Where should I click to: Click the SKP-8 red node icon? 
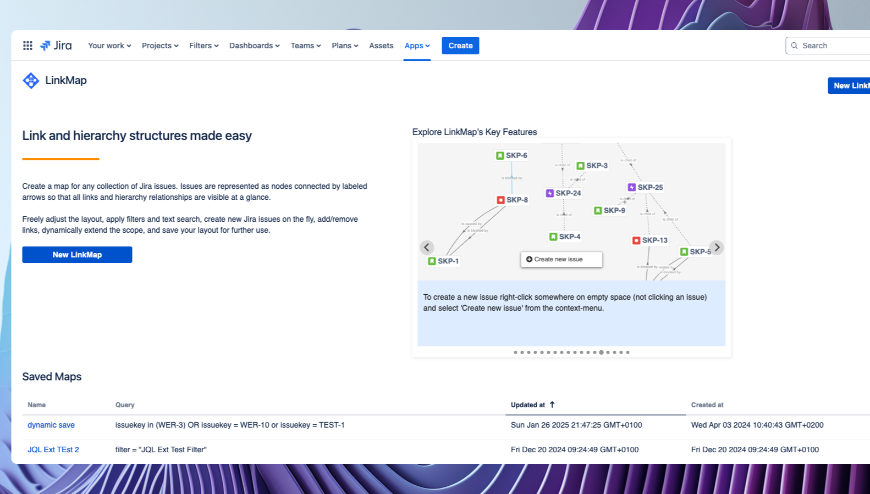500,200
